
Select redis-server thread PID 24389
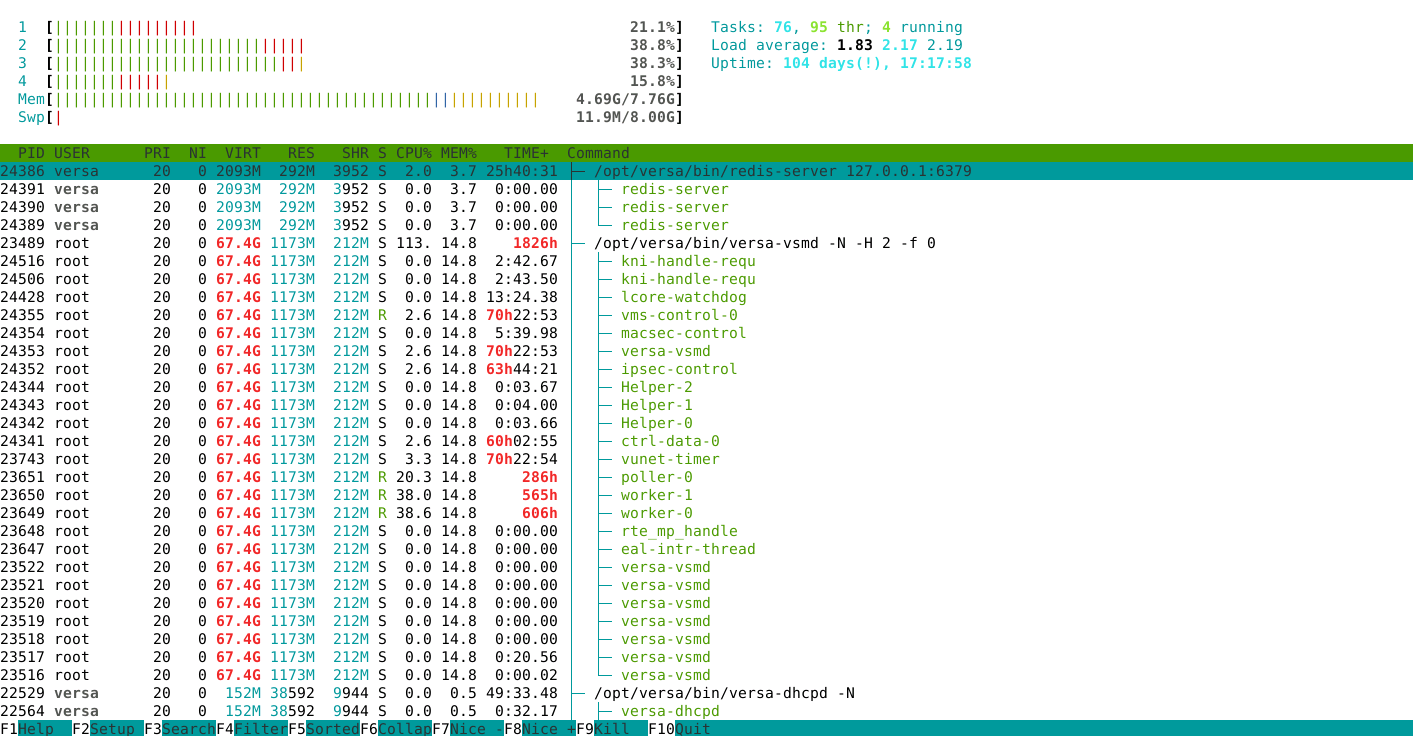706,225
